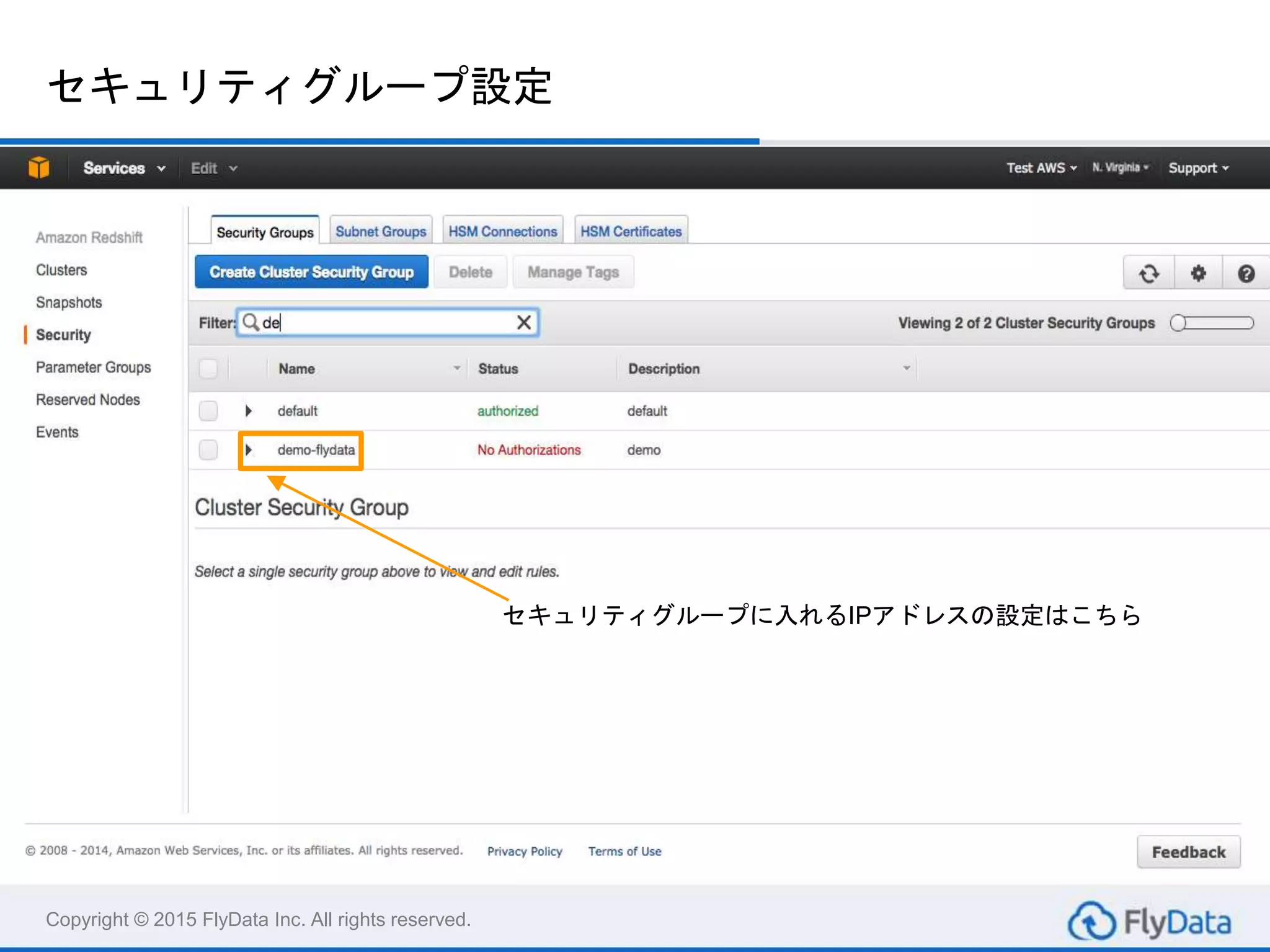The width and height of the screenshot is (1270, 952).
Task: Click the Status column header
Action: (498, 369)
